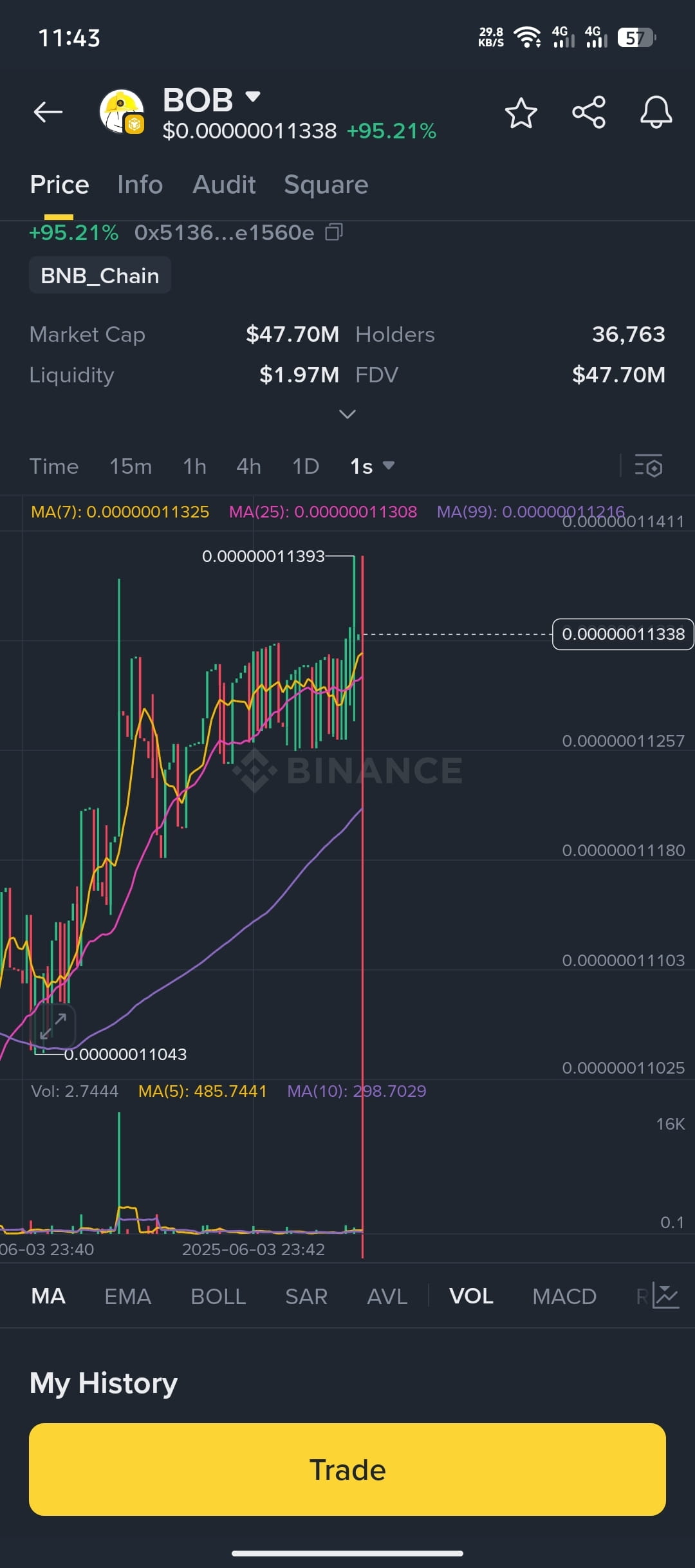695x1568 pixels.
Task: Open chart settings icon
Action: tap(649, 466)
